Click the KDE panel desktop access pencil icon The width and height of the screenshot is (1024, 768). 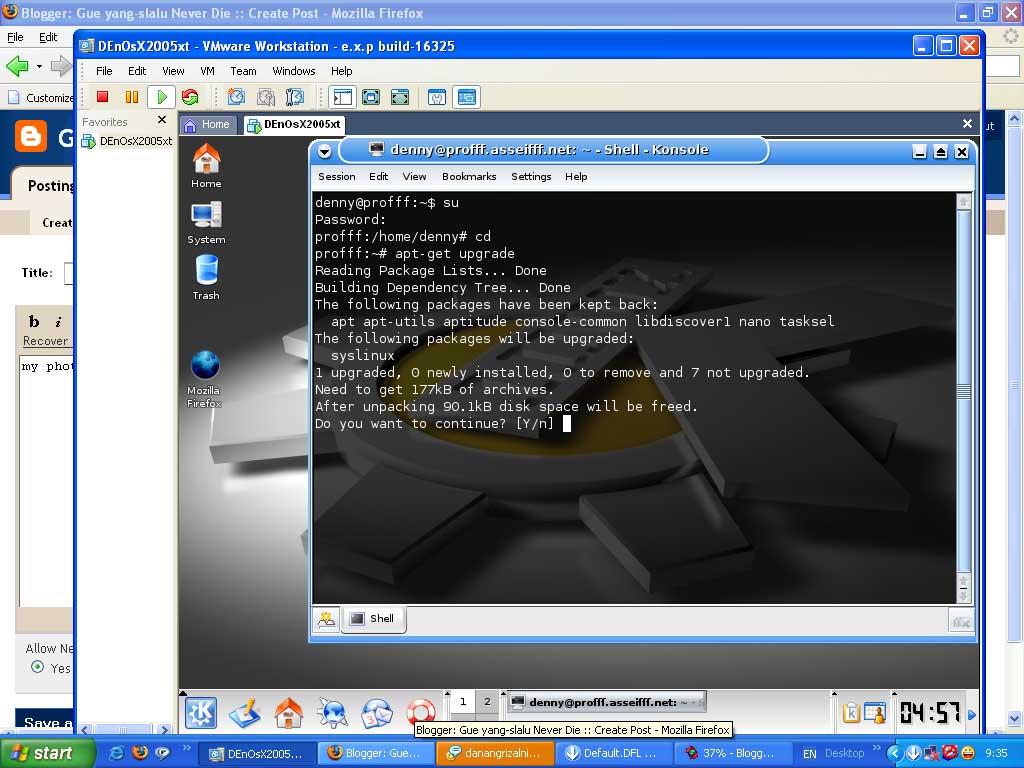click(244, 712)
